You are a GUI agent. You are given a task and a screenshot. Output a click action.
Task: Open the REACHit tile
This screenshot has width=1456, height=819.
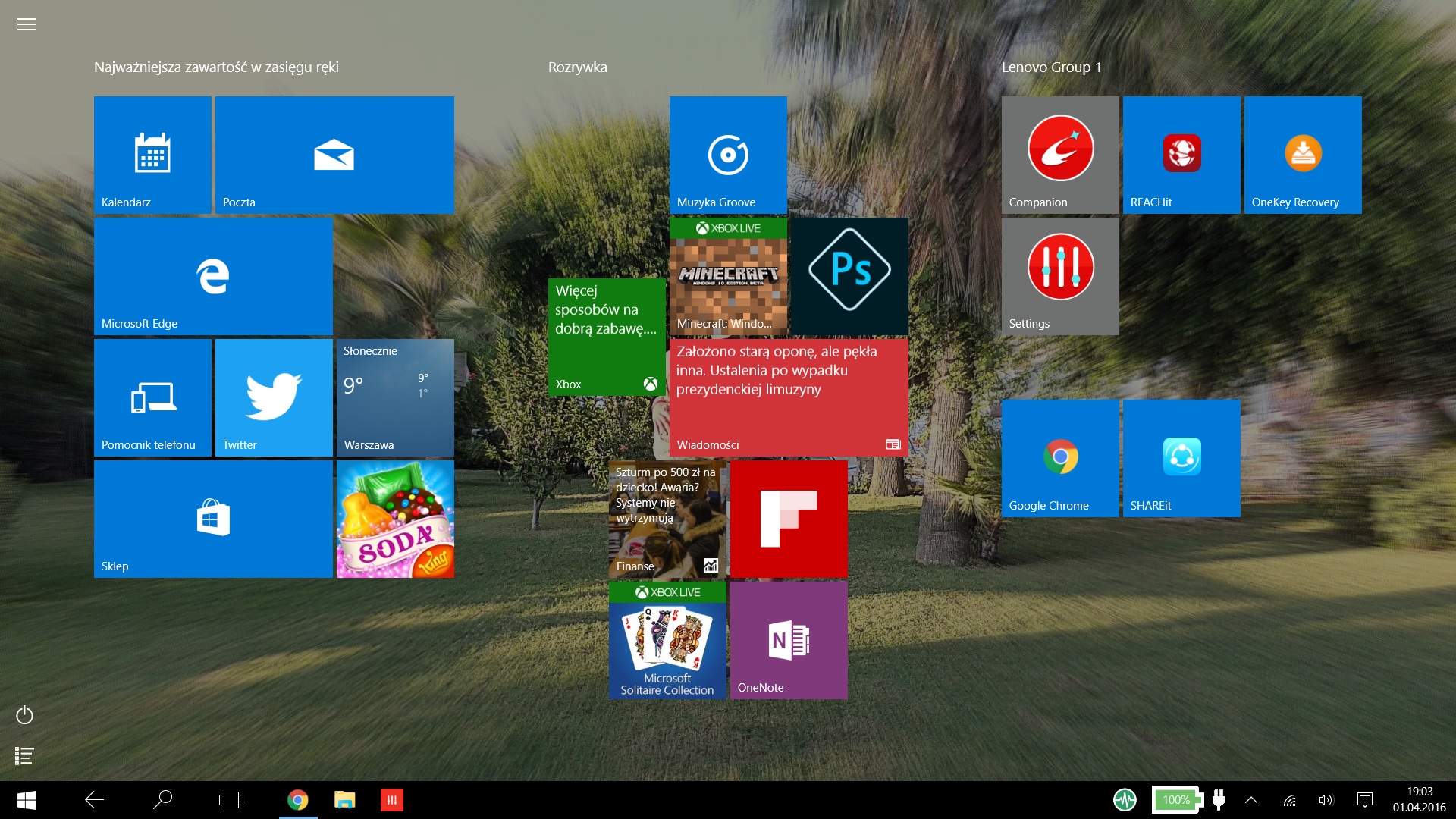point(1181,155)
